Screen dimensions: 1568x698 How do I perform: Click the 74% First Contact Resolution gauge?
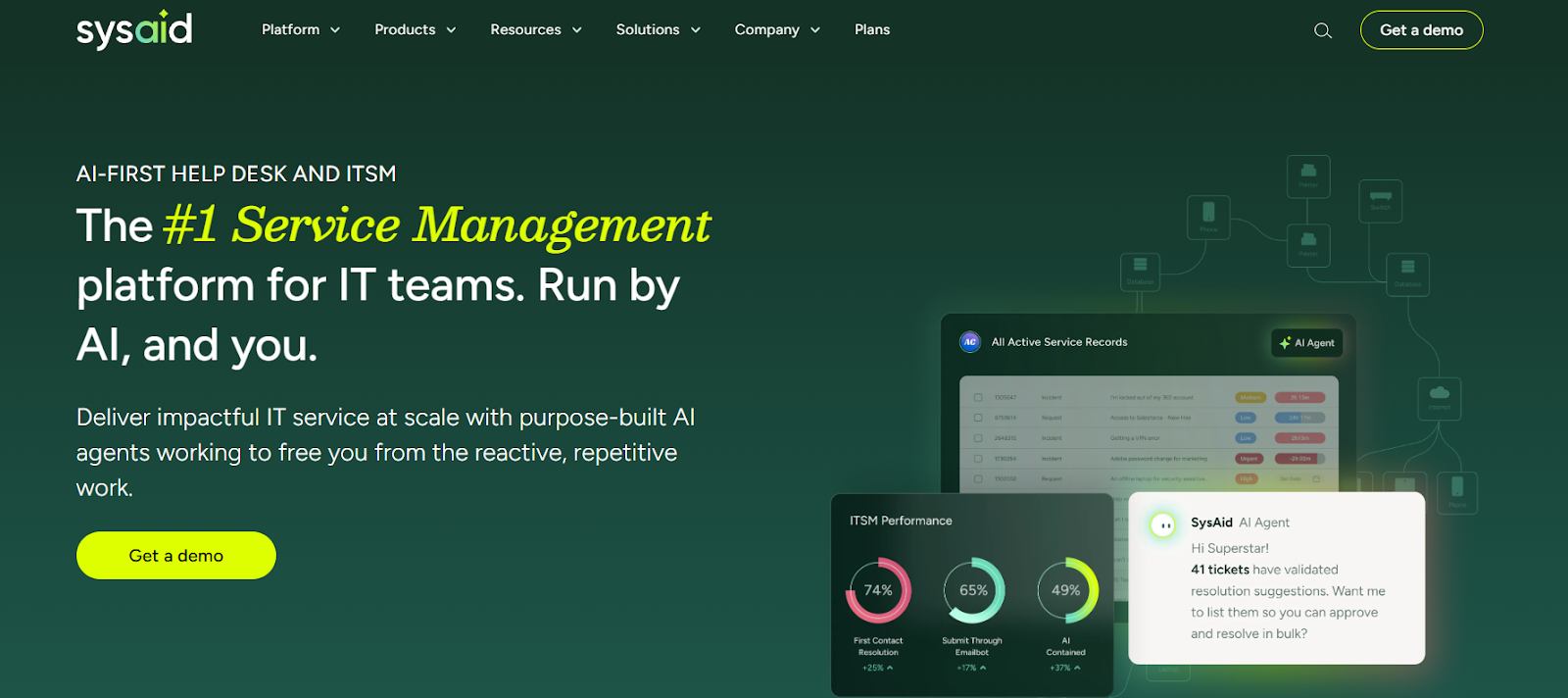[x=878, y=590]
